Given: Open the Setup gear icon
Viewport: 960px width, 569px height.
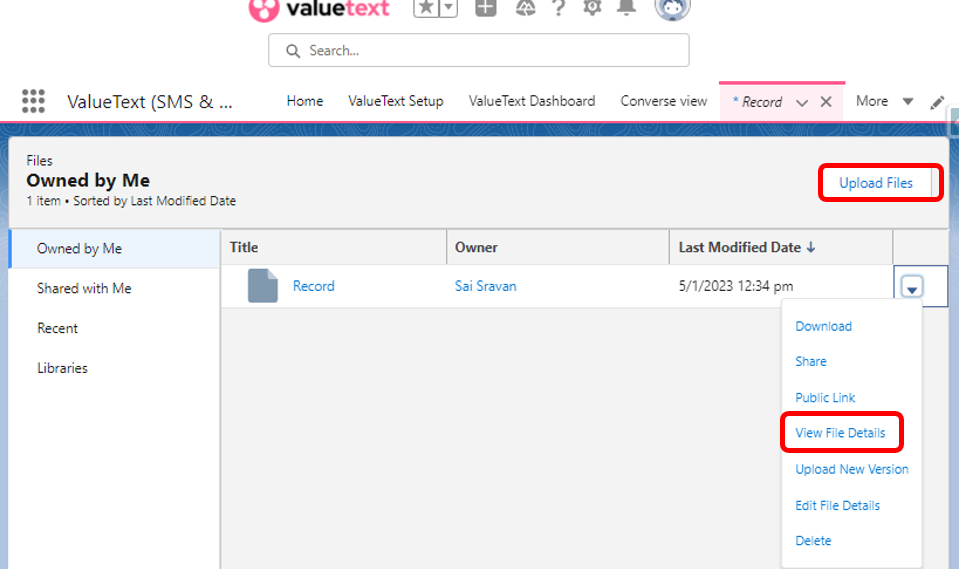Looking at the screenshot, I should point(593,8).
